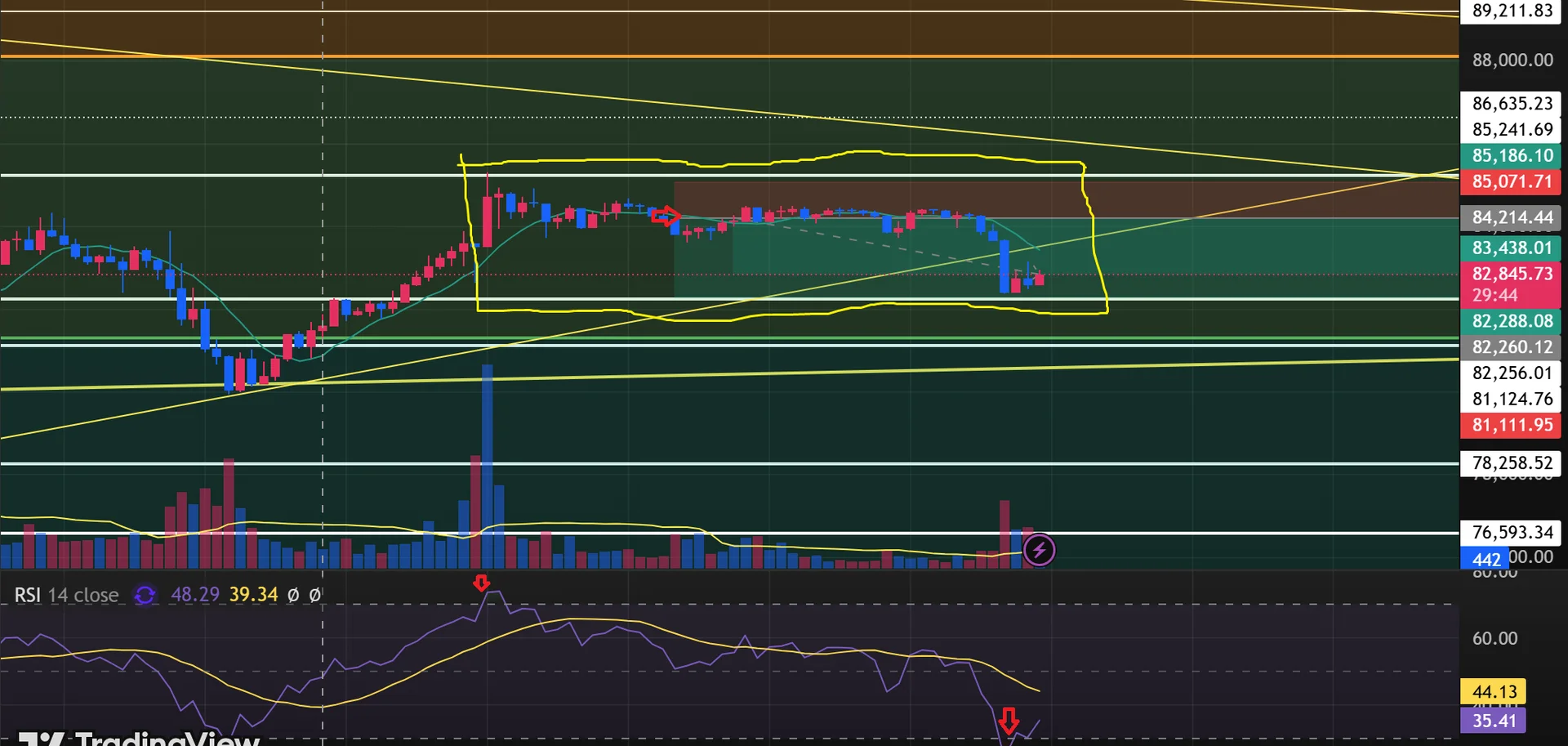Click the 86,635.23 price label
The width and height of the screenshot is (1568, 746).
(x=1512, y=104)
